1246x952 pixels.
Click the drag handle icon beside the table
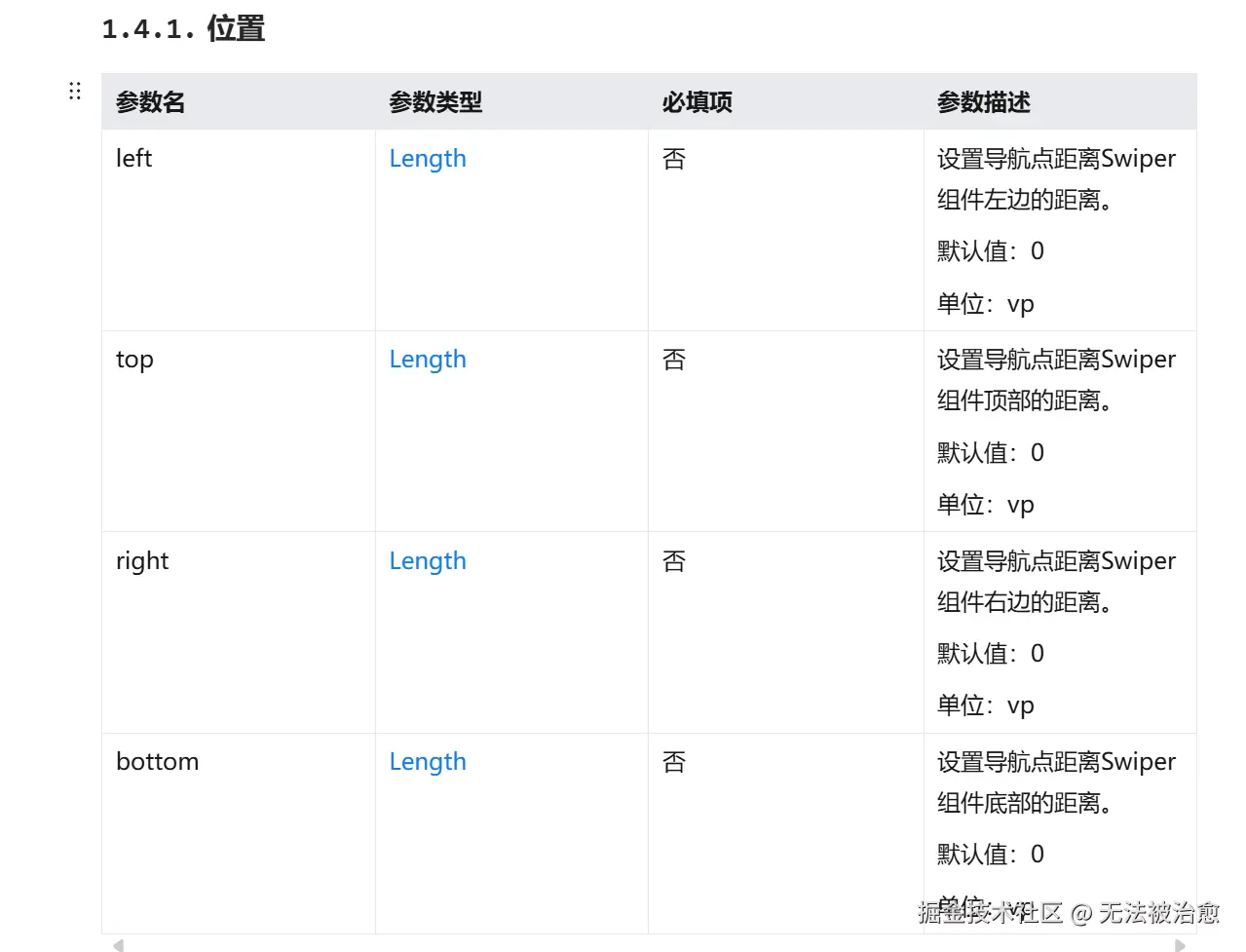pos(75,90)
